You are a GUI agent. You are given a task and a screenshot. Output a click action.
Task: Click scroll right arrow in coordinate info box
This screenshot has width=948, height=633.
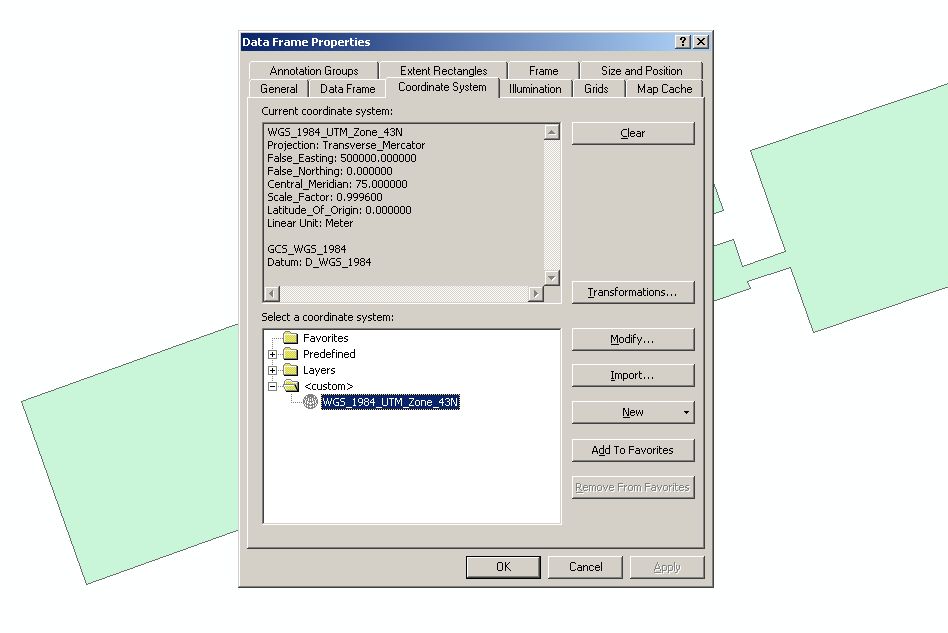pos(536,293)
